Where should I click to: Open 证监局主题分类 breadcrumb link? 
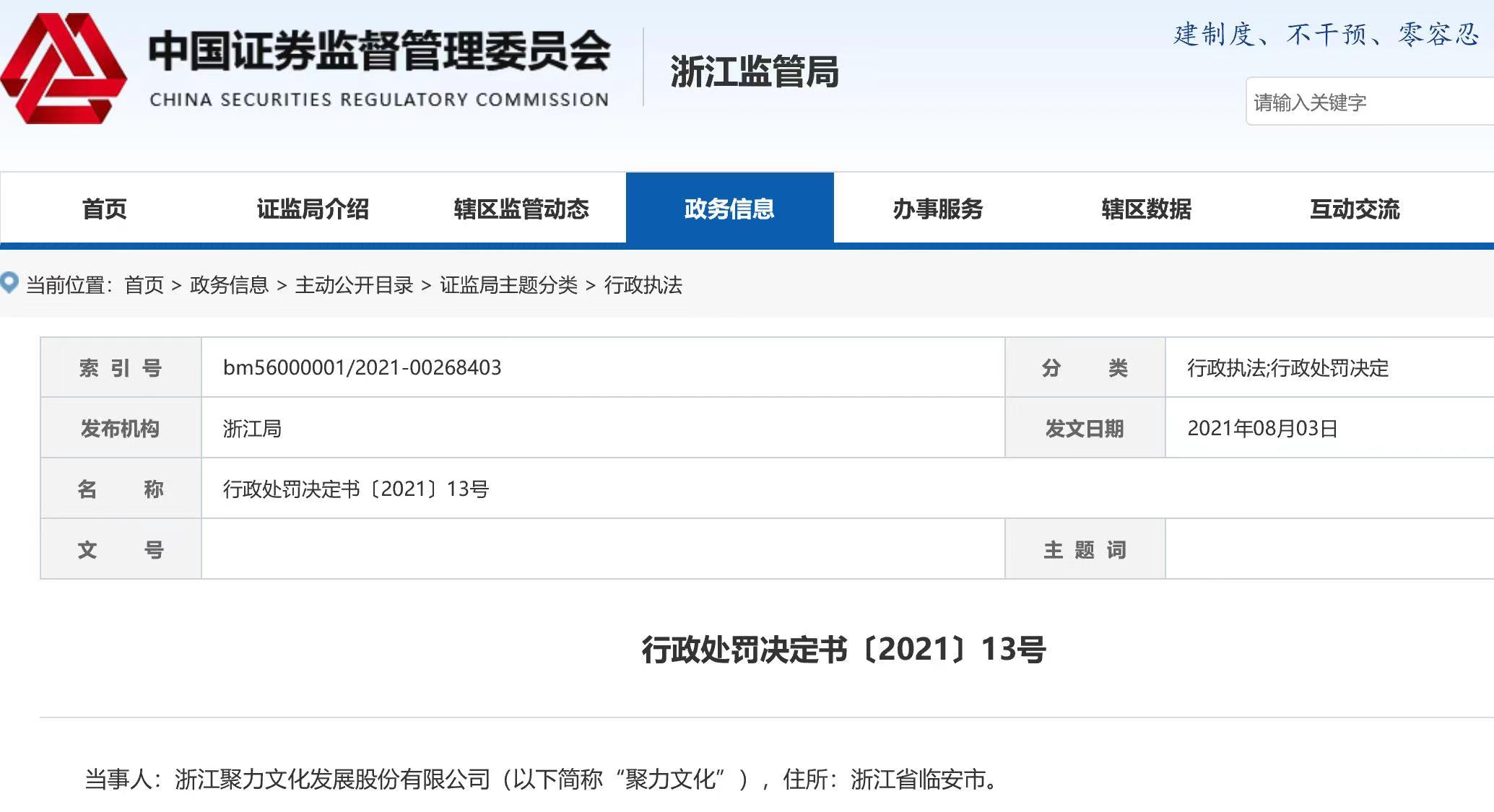508,285
